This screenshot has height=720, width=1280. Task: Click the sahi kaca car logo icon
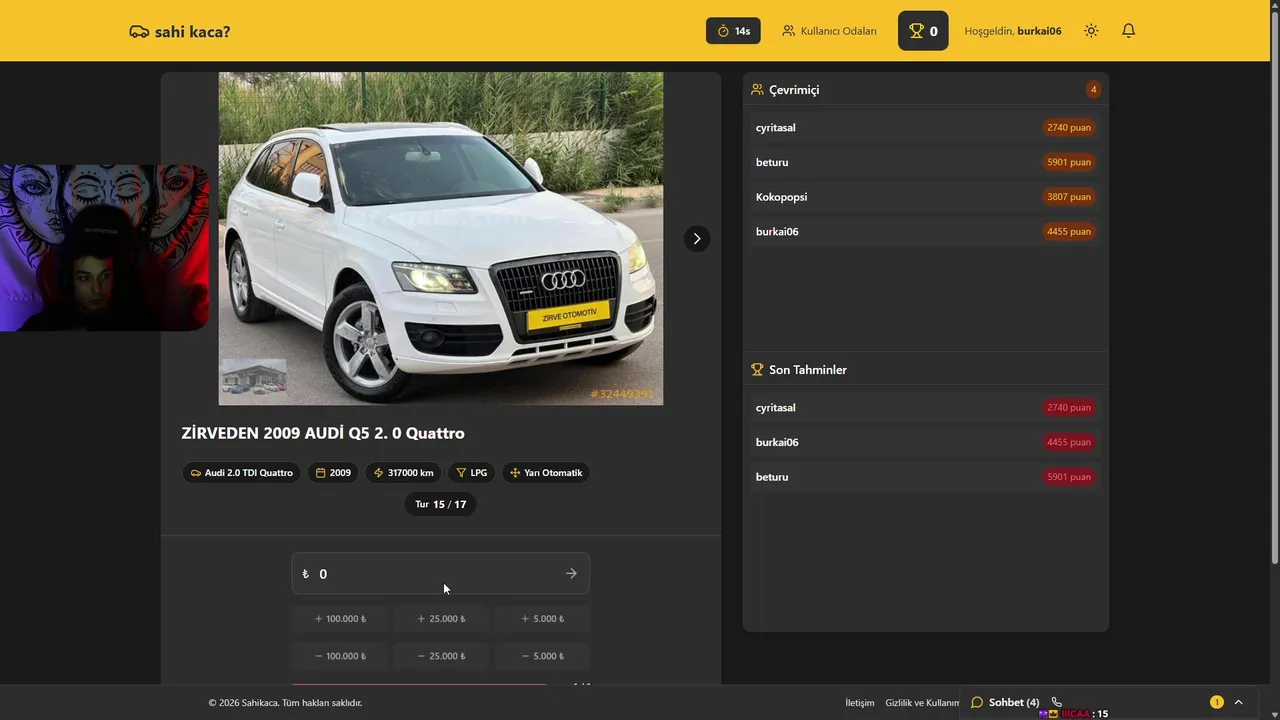click(x=139, y=31)
